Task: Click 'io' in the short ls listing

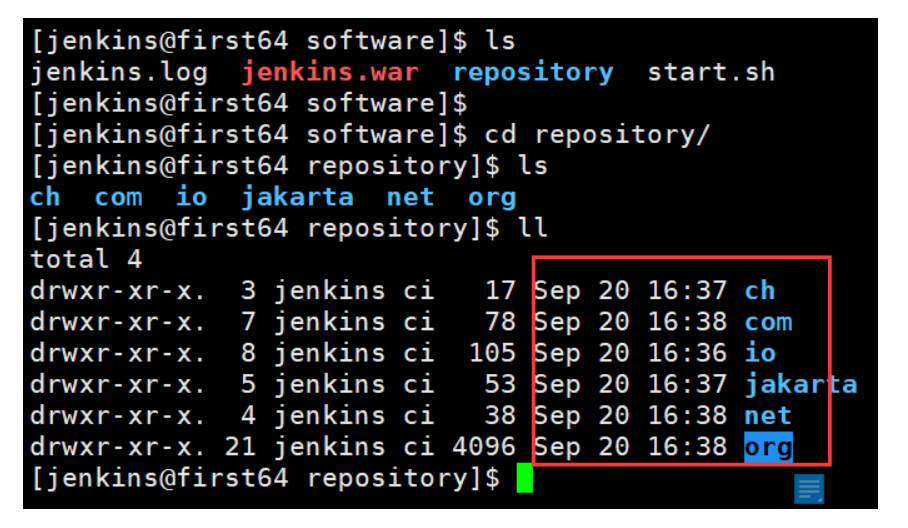Action: [x=192, y=197]
